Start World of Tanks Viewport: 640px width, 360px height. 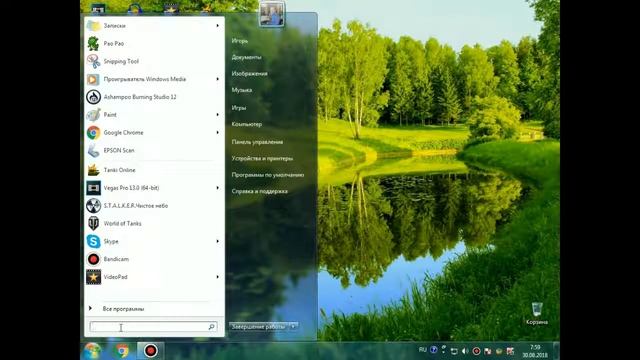154,223
